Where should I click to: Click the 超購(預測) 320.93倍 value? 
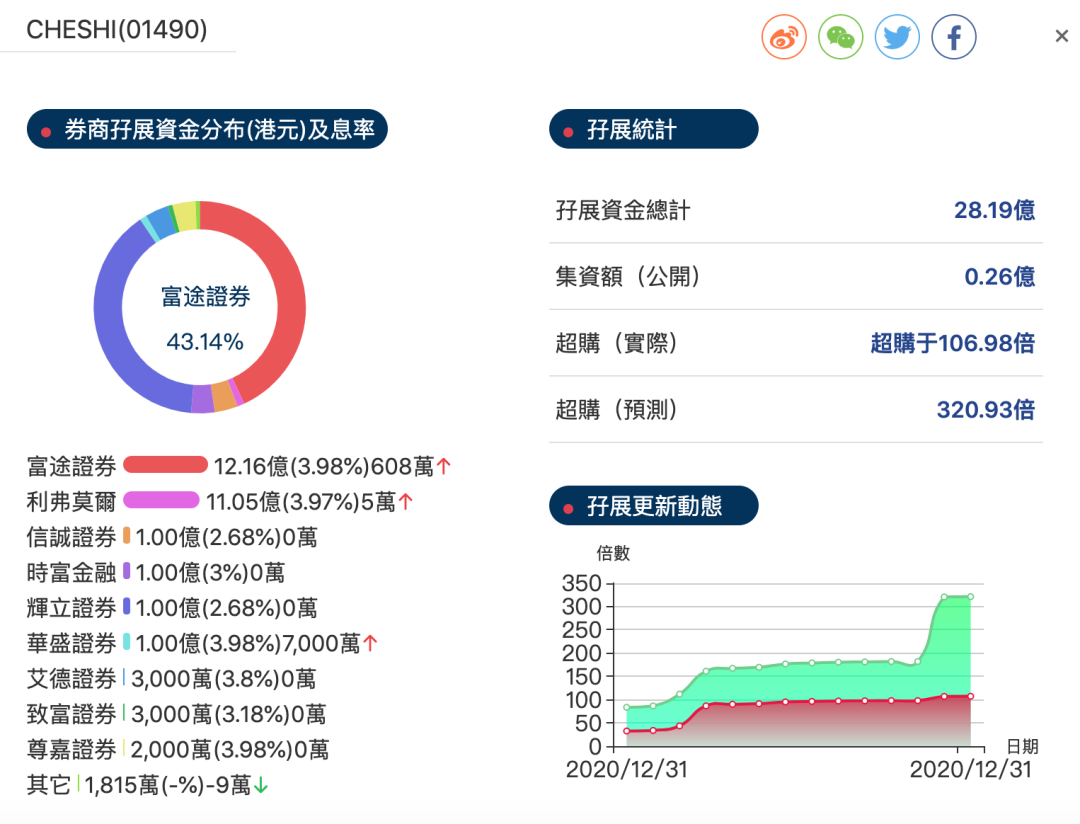(985, 410)
